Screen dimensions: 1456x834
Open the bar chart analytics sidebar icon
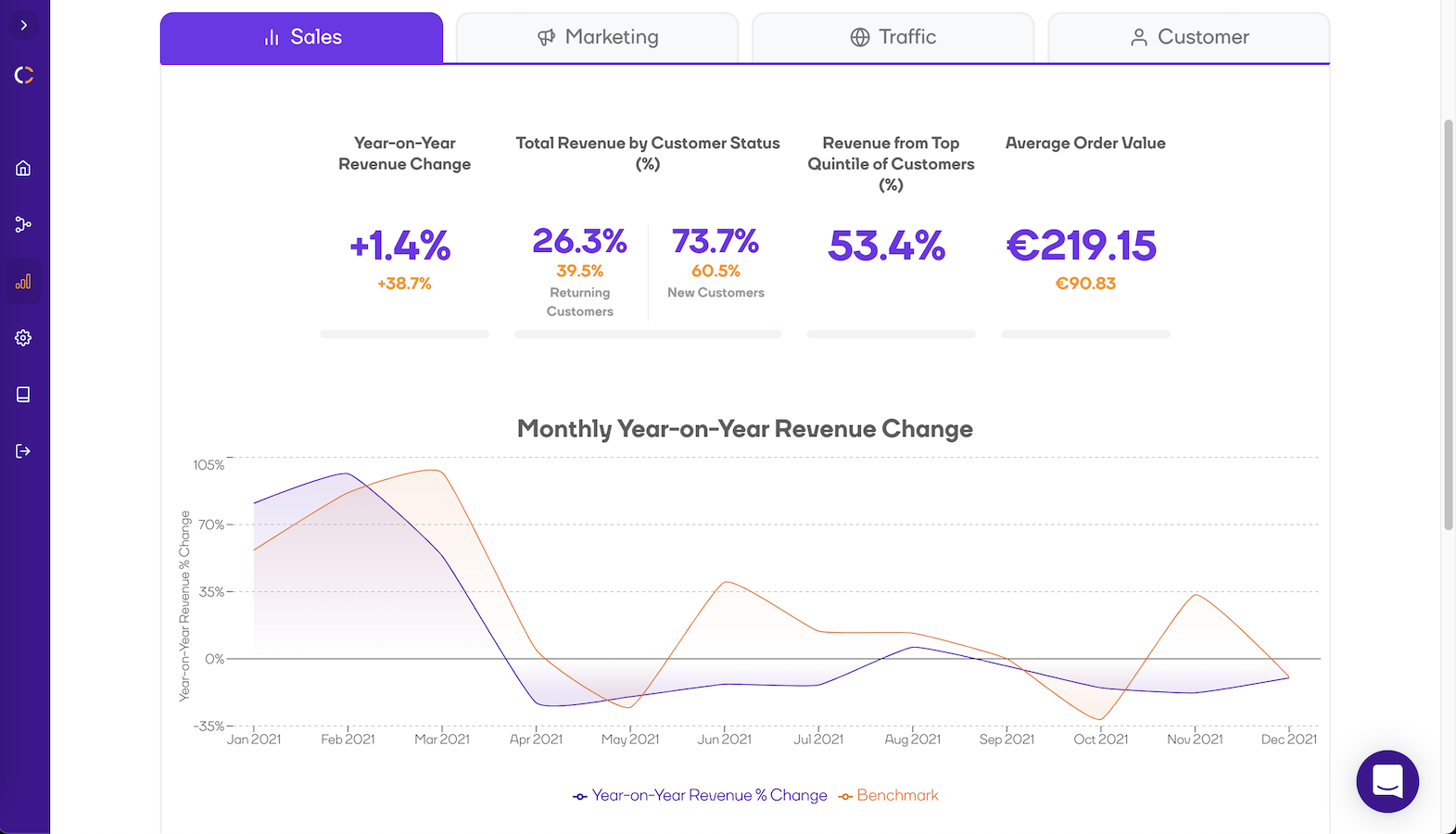tap(23, 282)
